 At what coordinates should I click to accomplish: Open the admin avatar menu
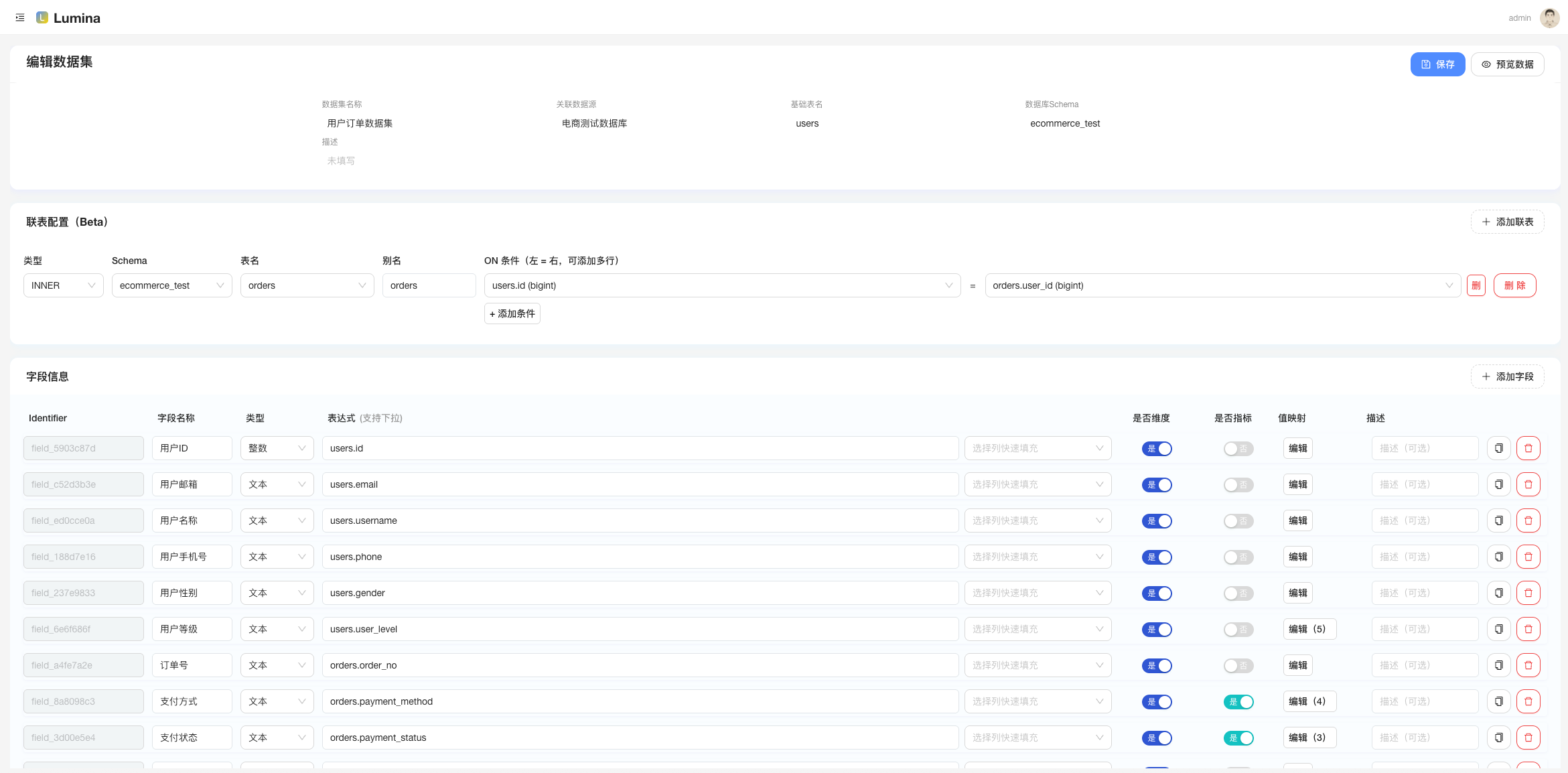[x=1549, y=18]
